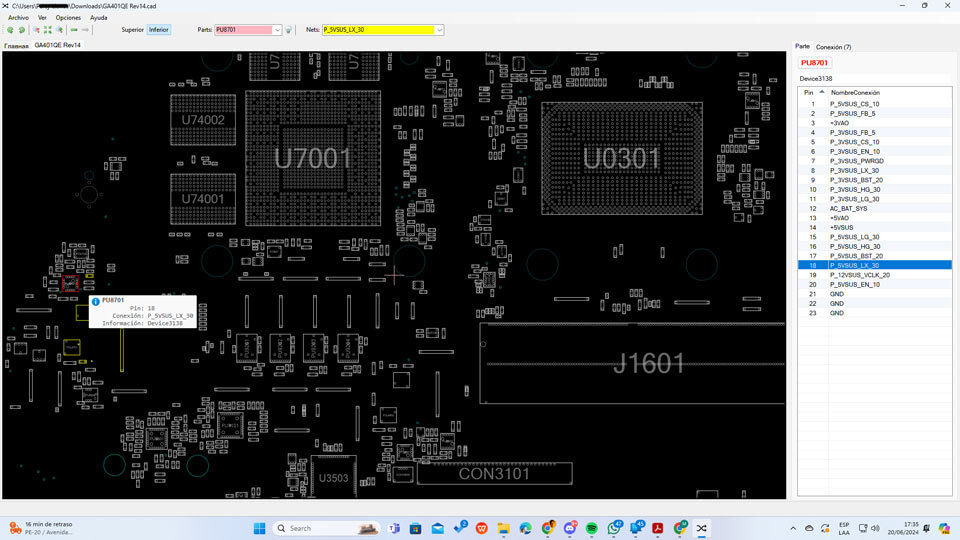Select pin 12 row AC_BAT_SYS

click(874, 208)
